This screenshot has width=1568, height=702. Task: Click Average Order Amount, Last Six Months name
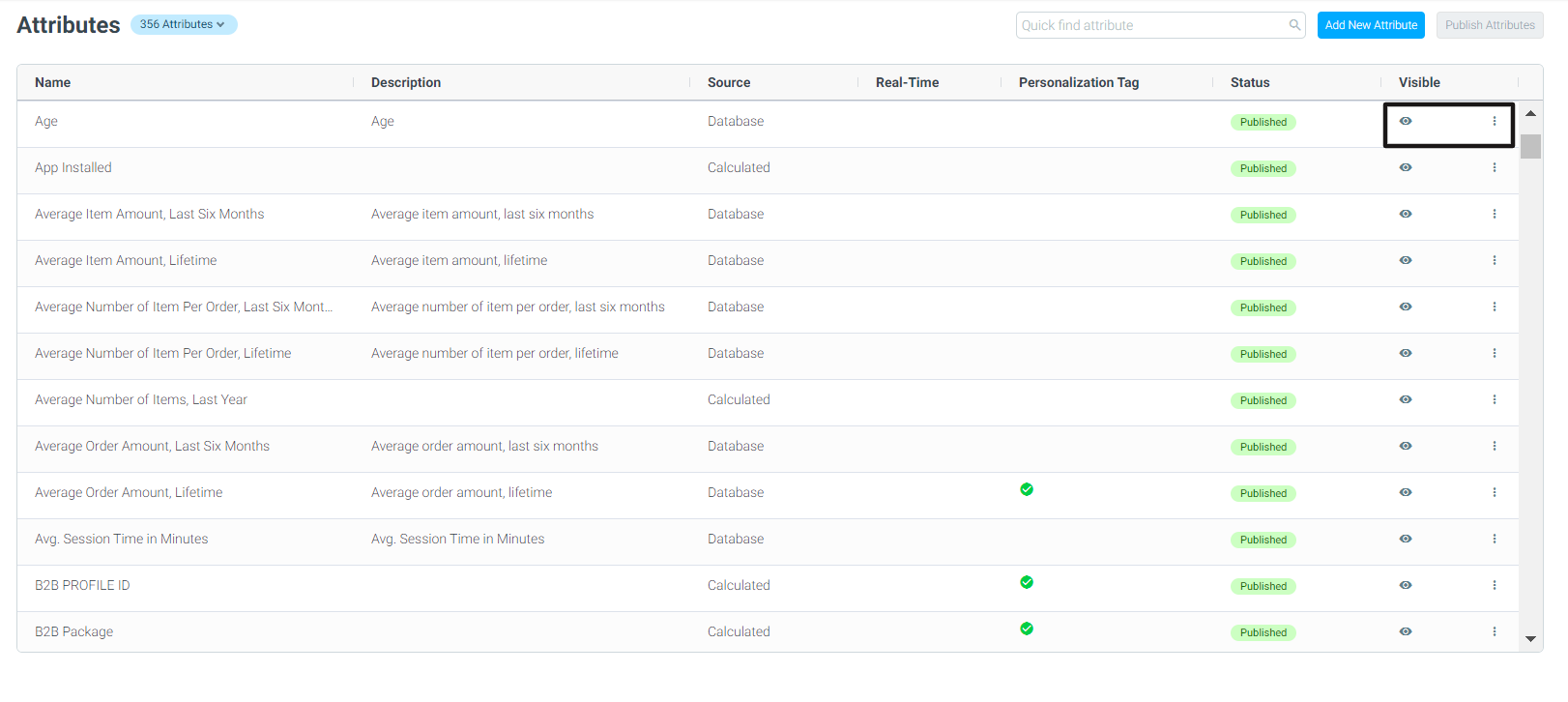coord(152,446)
